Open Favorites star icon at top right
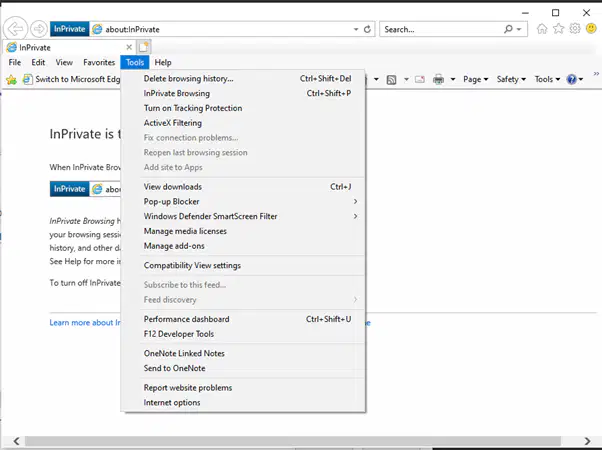Viewport: 602px width, 450px height. [558, 29]
